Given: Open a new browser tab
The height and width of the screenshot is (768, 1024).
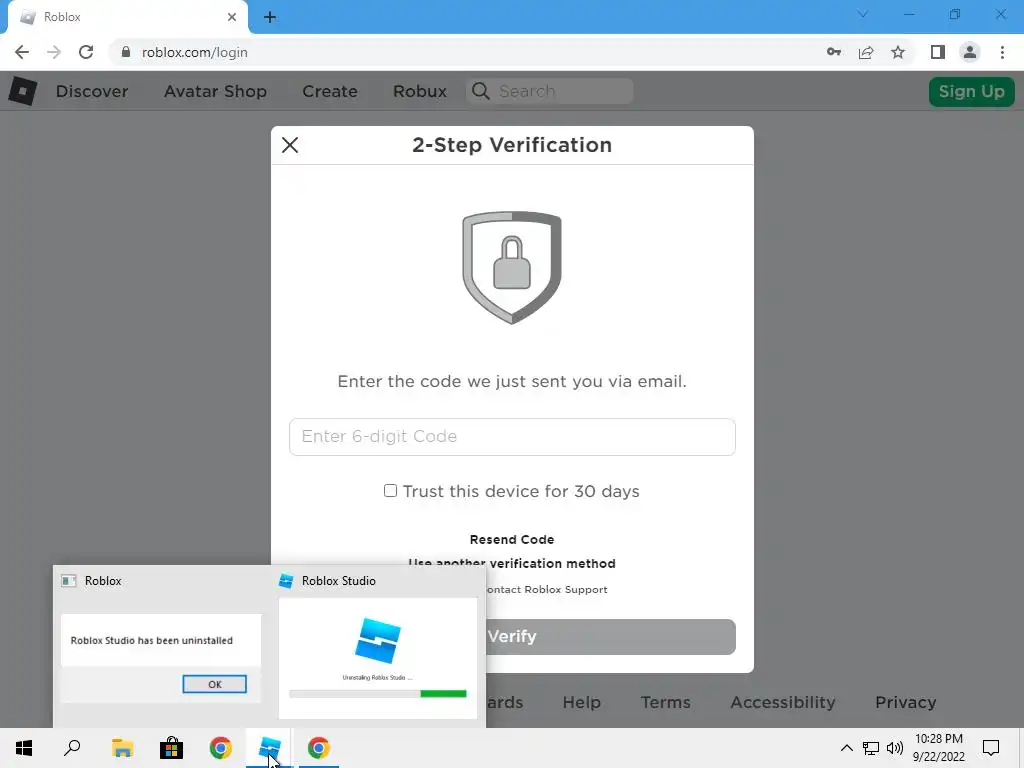Looking at the screenshot, I should (270, 17).
